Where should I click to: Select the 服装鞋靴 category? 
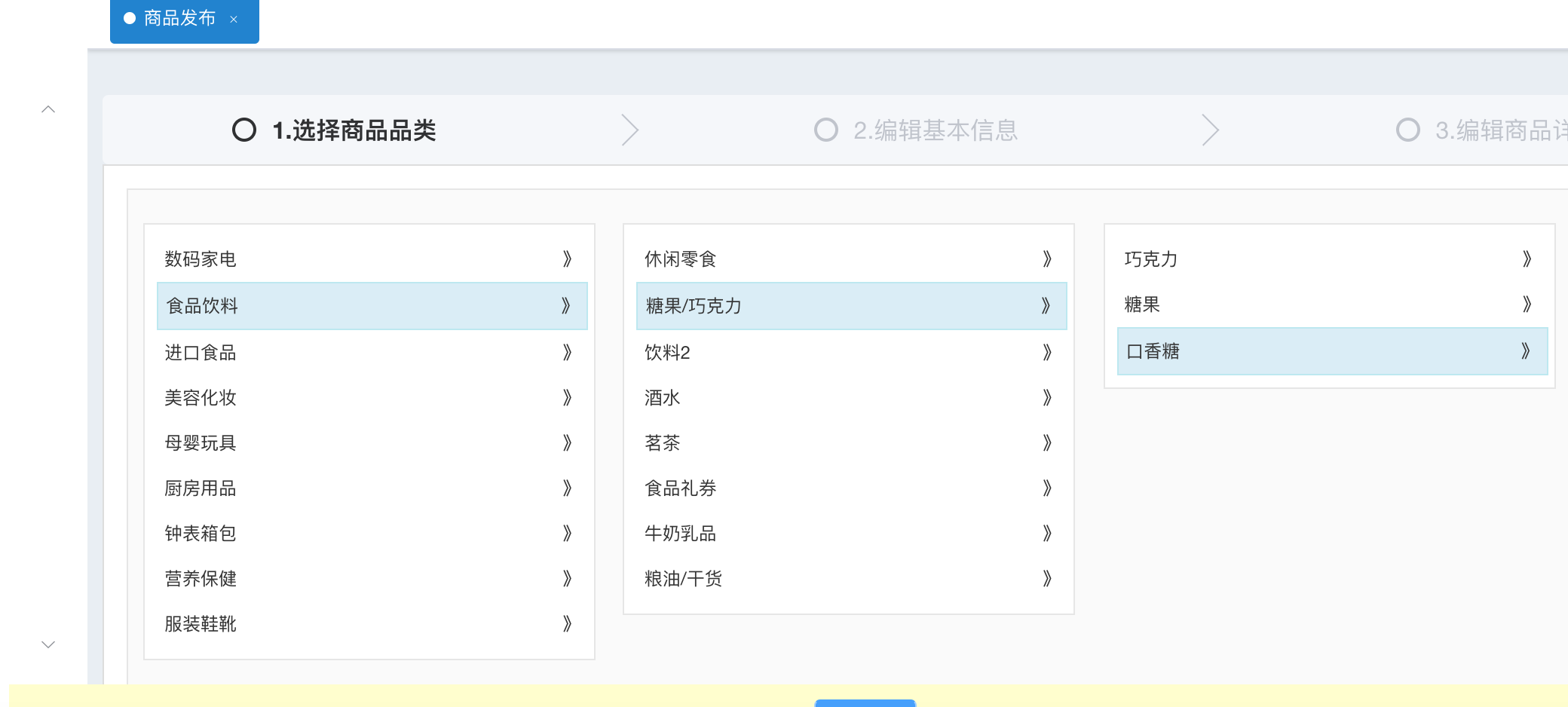point(372,624)
